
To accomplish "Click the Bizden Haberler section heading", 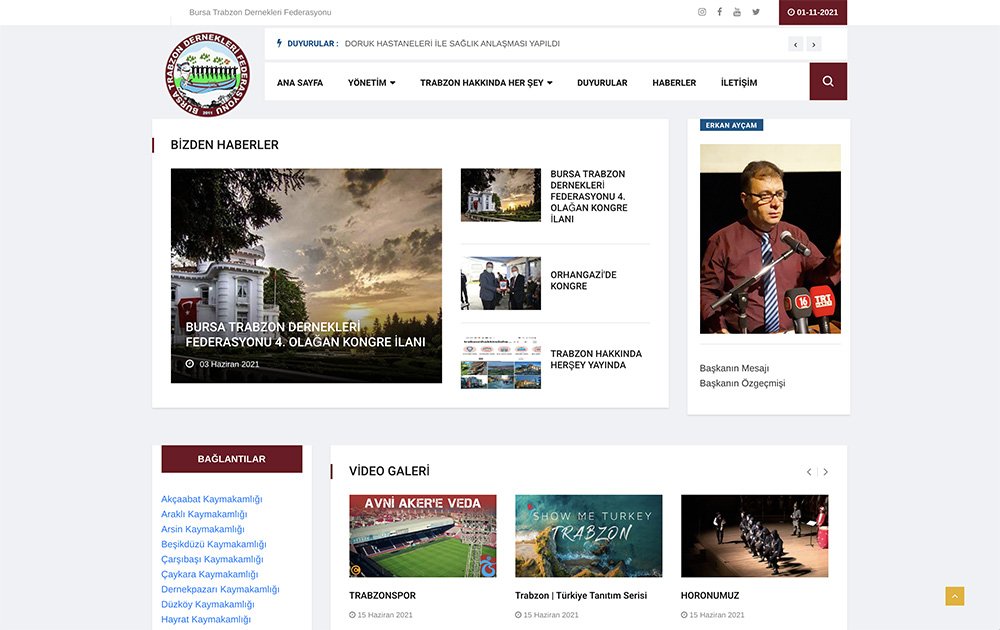I will click(x=224, y=145).
